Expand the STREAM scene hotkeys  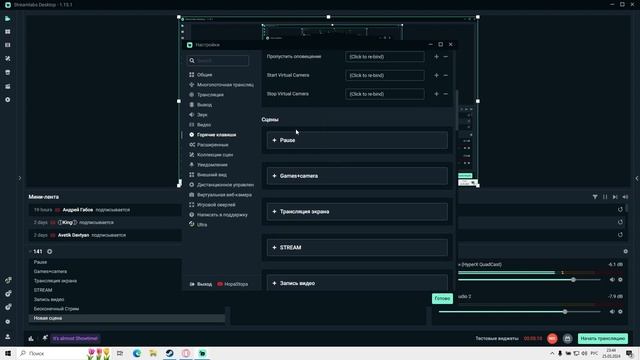click(x=357, y=247)
